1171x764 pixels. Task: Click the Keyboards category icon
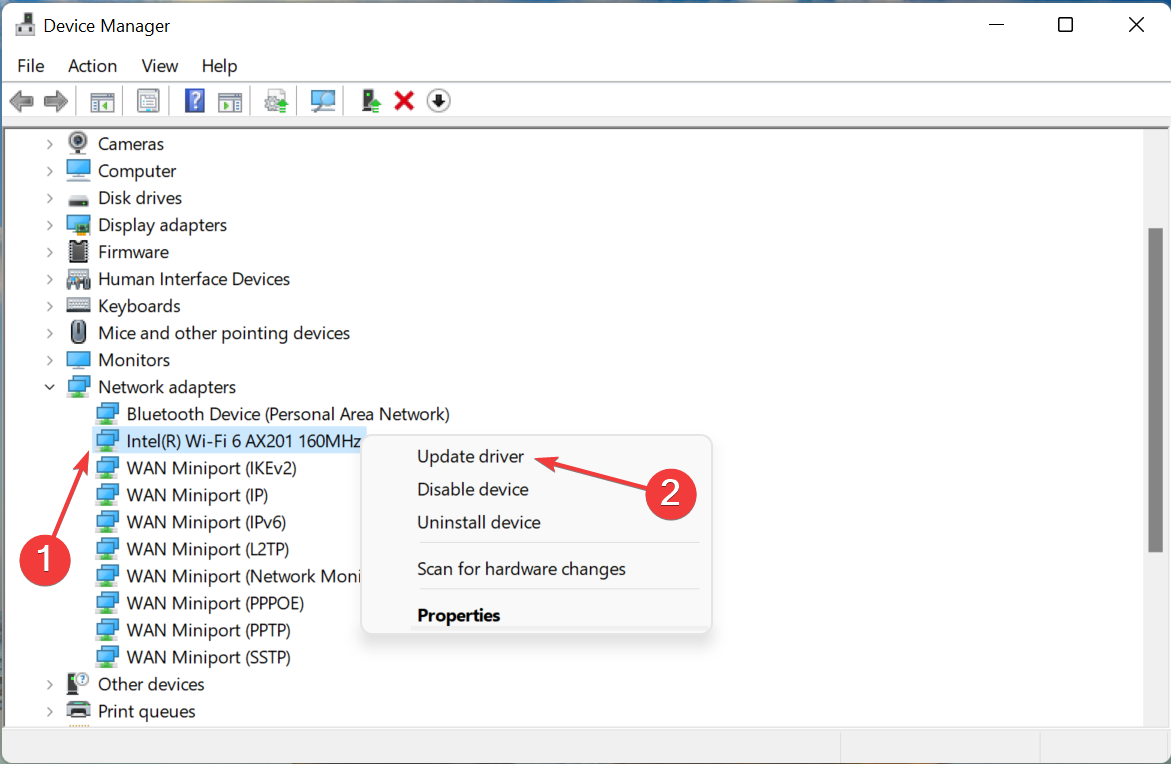point(78,305)
